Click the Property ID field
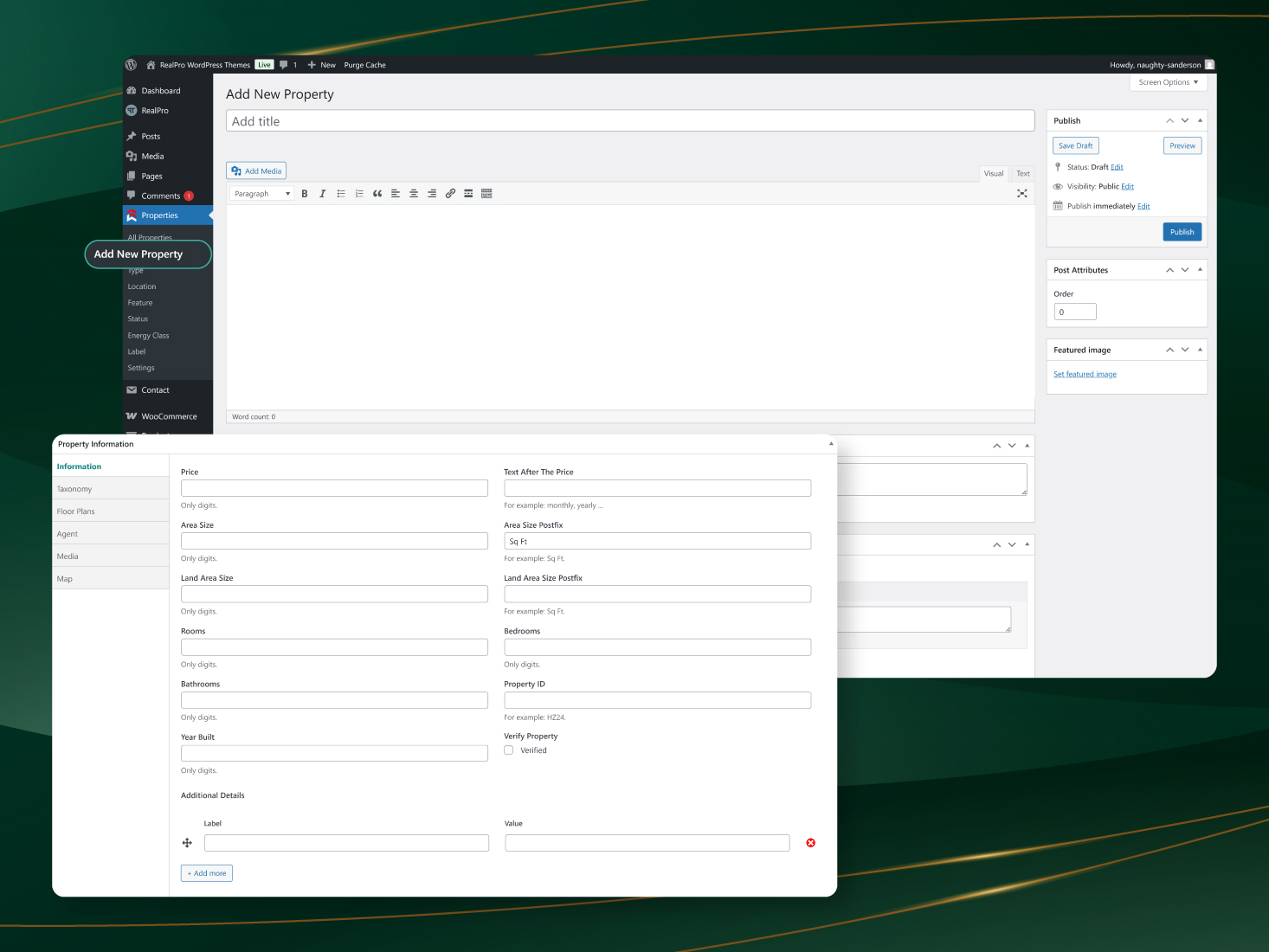The image size is (1269, 952). (x=658, y=700)
